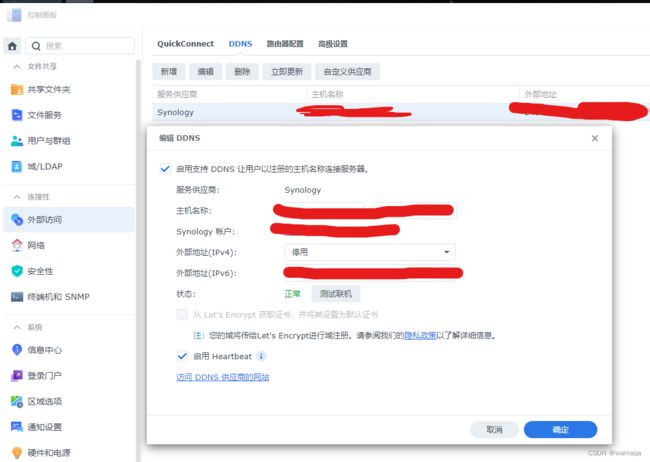This screenshot has height=462, width=650.
Task: Click the 自定义供应商 button
Action: click(347, 71)
